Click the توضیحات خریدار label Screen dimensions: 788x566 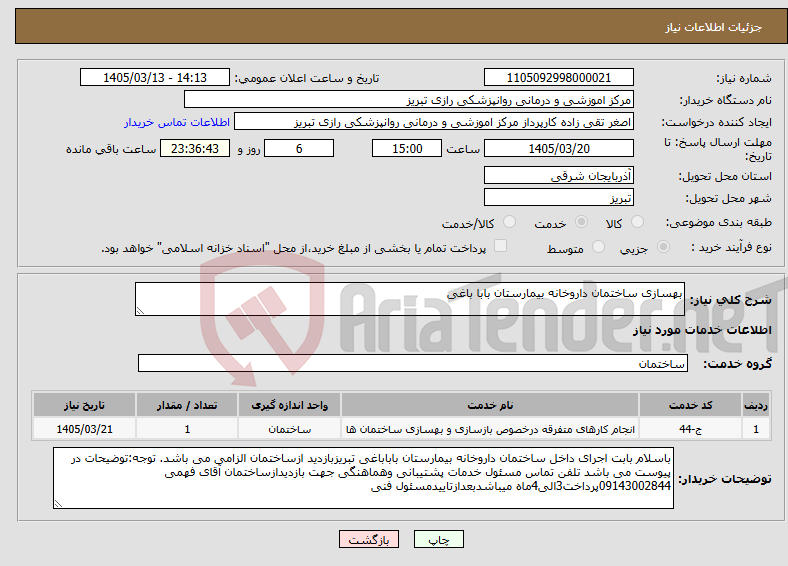click(725, 479)
